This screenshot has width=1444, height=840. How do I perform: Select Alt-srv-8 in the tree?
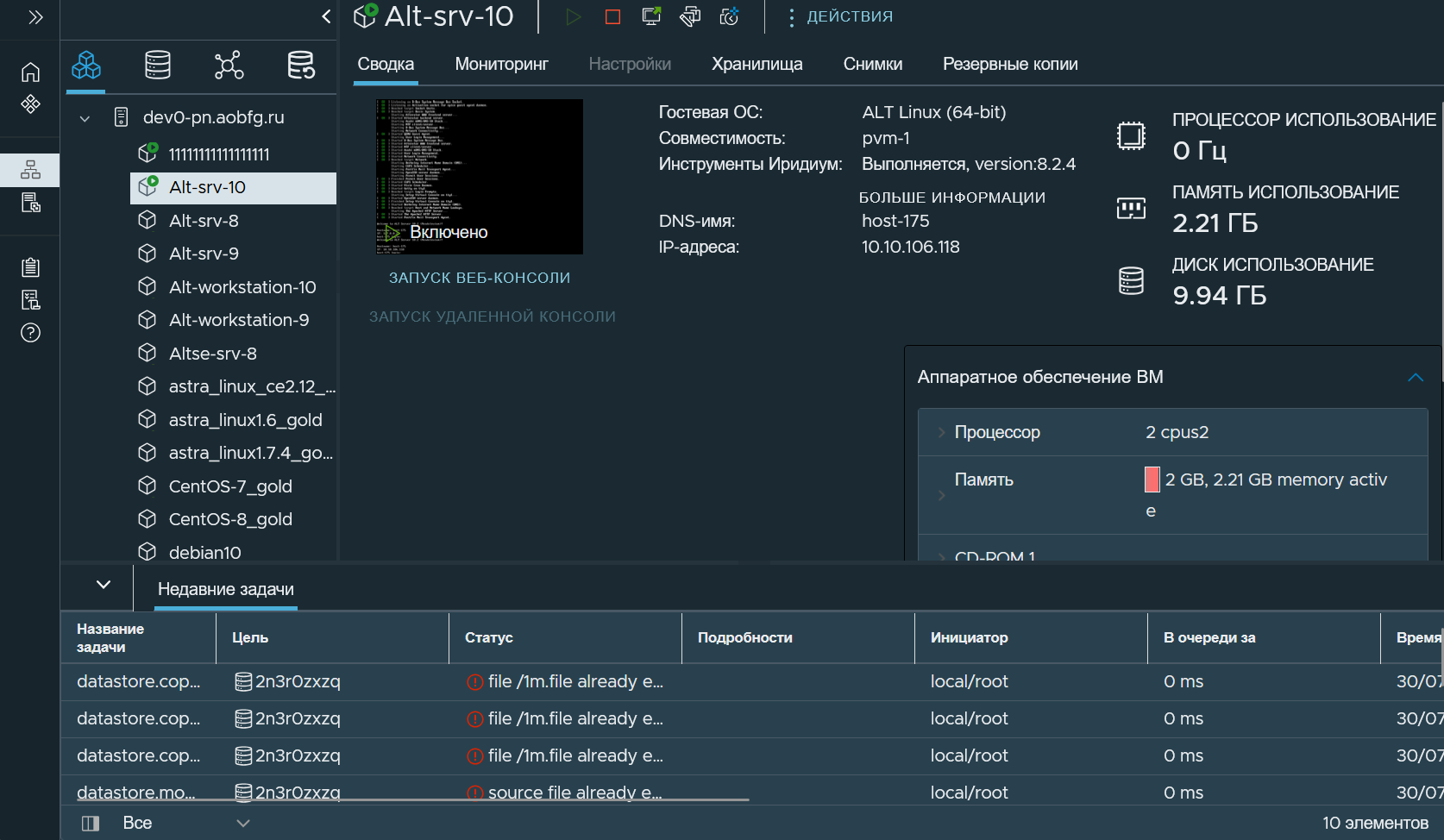point(204,221)
